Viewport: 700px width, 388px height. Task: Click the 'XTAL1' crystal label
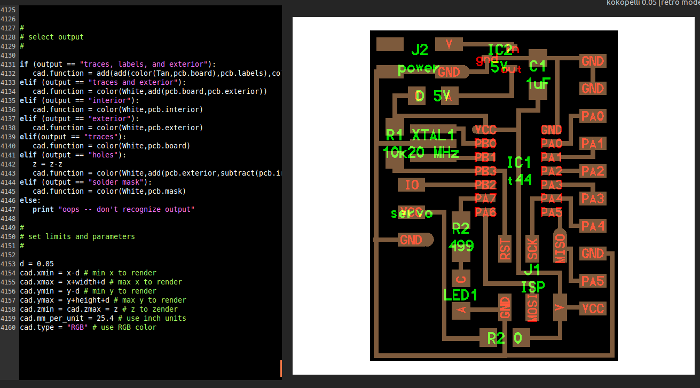point(433,135)
